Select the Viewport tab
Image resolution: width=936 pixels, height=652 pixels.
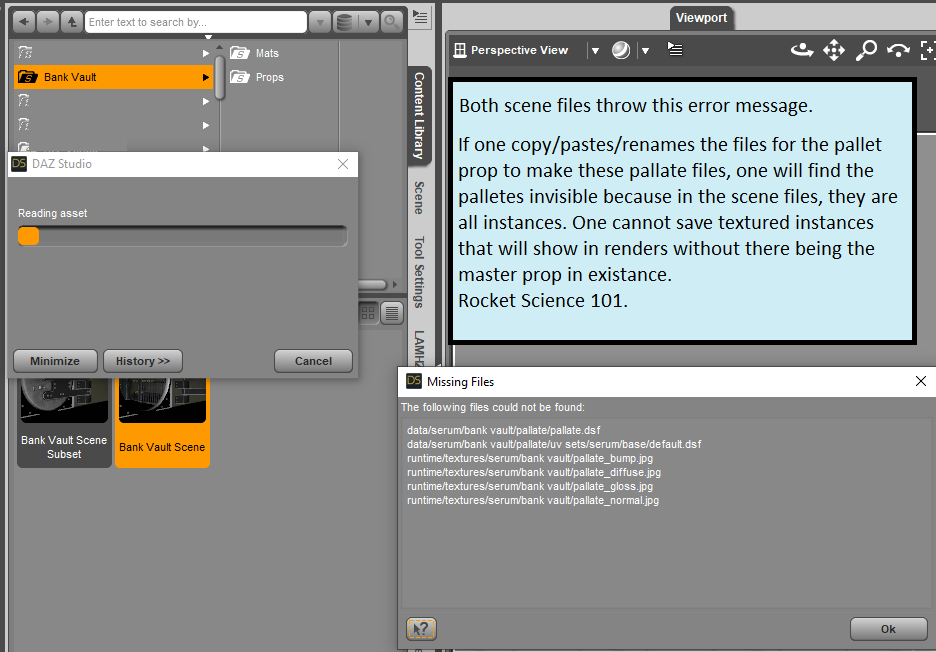click(701, 18)
